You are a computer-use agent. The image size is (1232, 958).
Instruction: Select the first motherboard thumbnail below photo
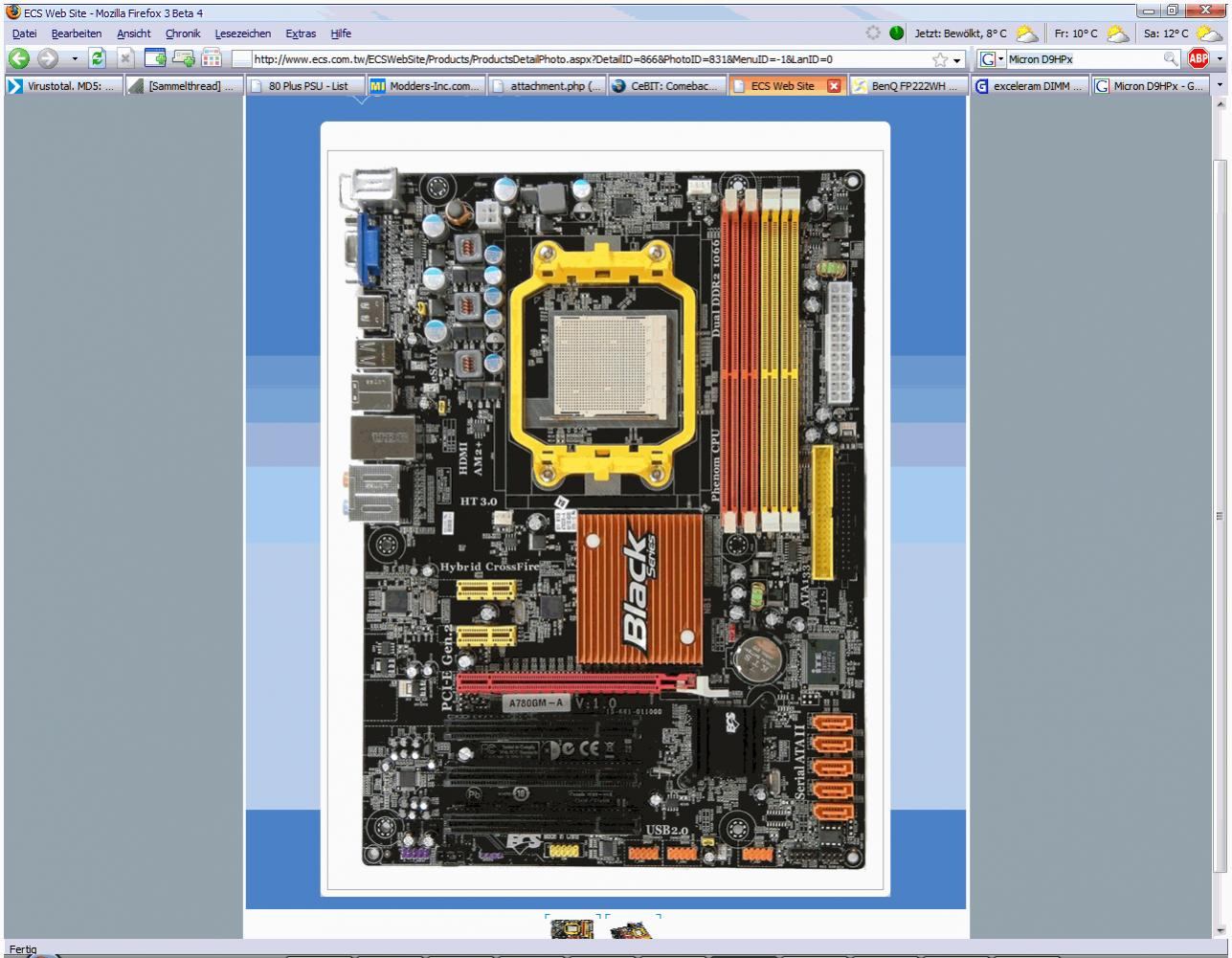(571, 927)
